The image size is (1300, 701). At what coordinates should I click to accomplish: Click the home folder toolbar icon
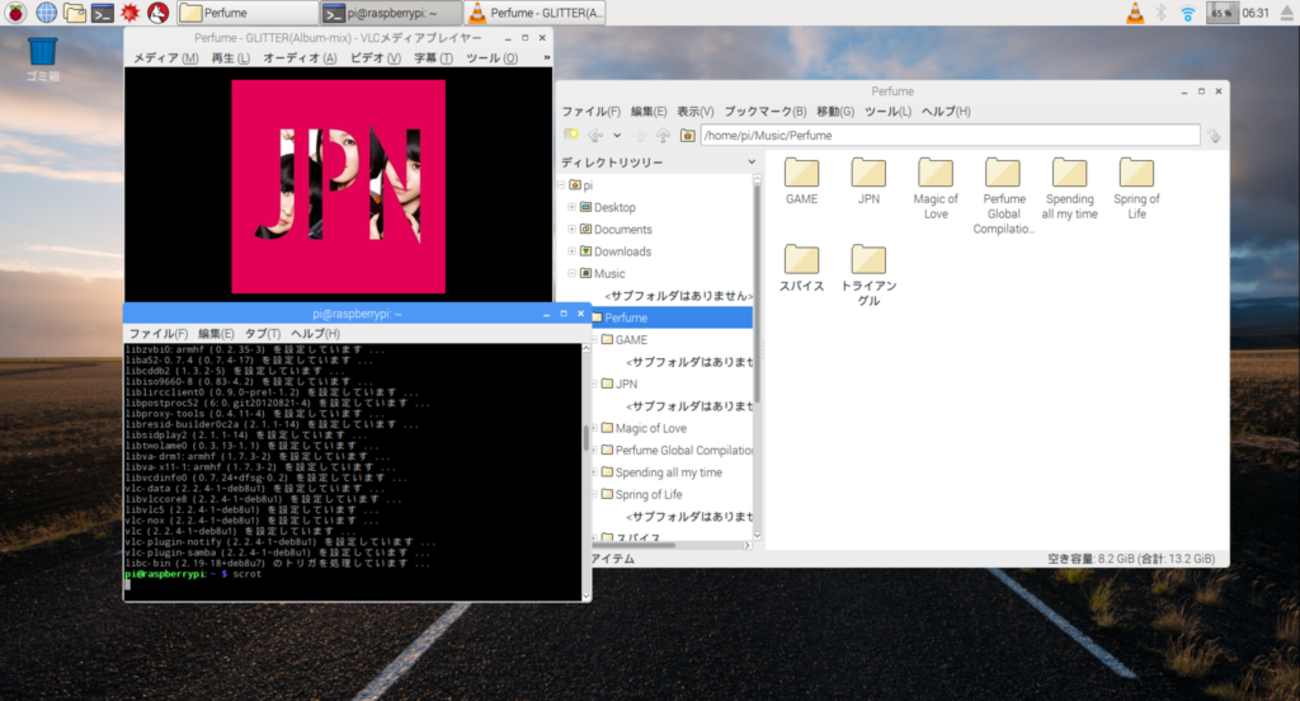[687, 135]
